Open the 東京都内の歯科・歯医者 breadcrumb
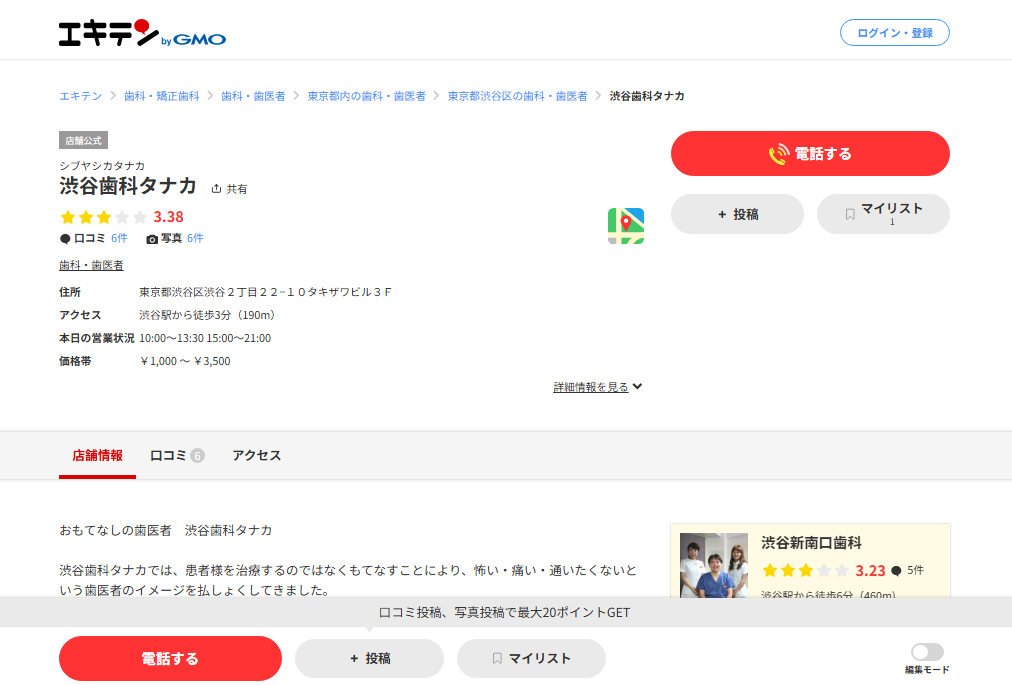 [367, 96]
